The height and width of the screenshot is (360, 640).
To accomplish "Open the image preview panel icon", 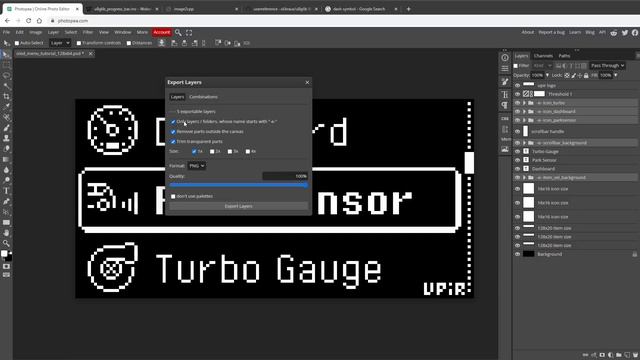I will 505,149.
